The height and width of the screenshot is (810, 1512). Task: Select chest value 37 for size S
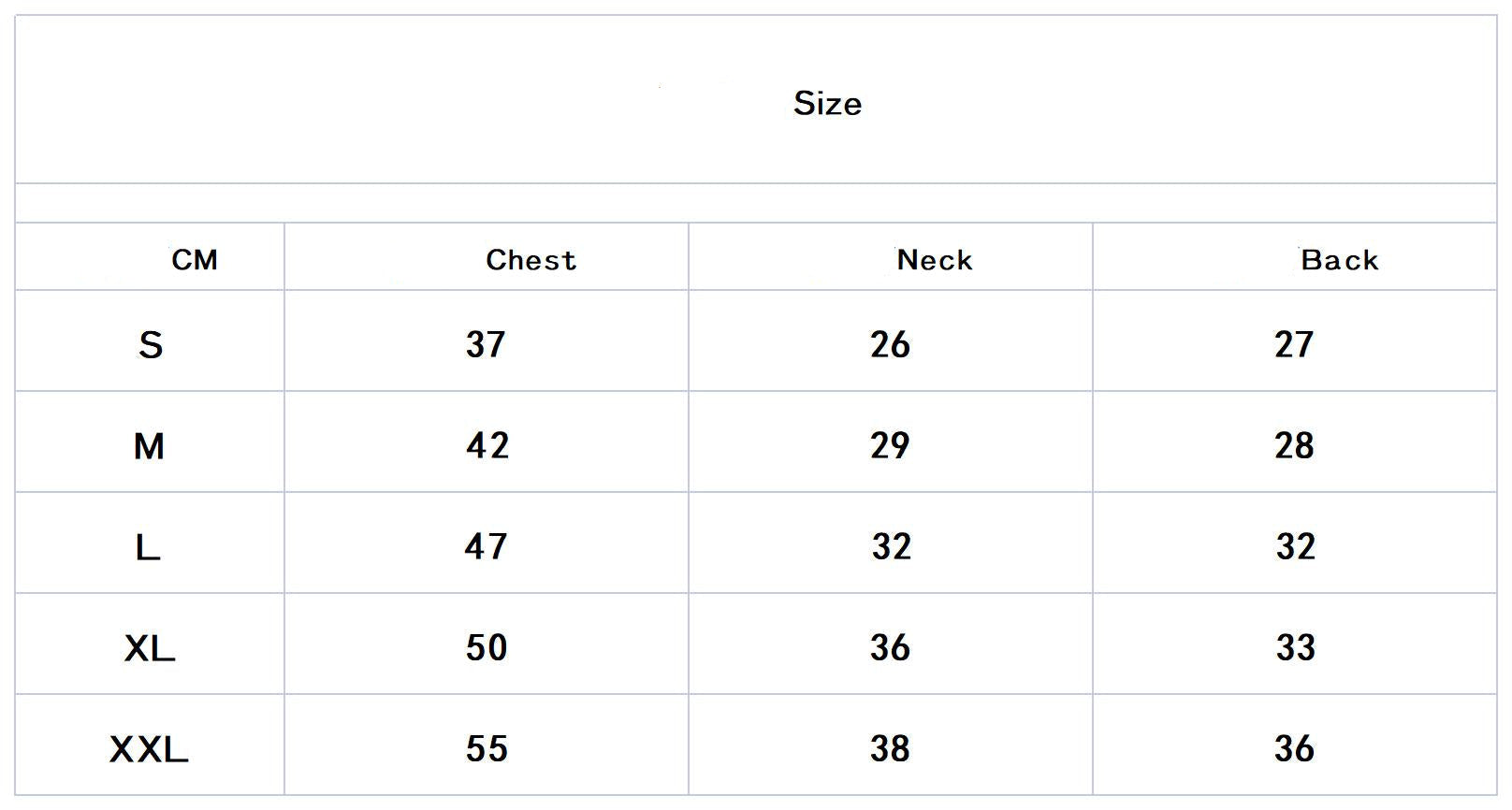point(486,344)
